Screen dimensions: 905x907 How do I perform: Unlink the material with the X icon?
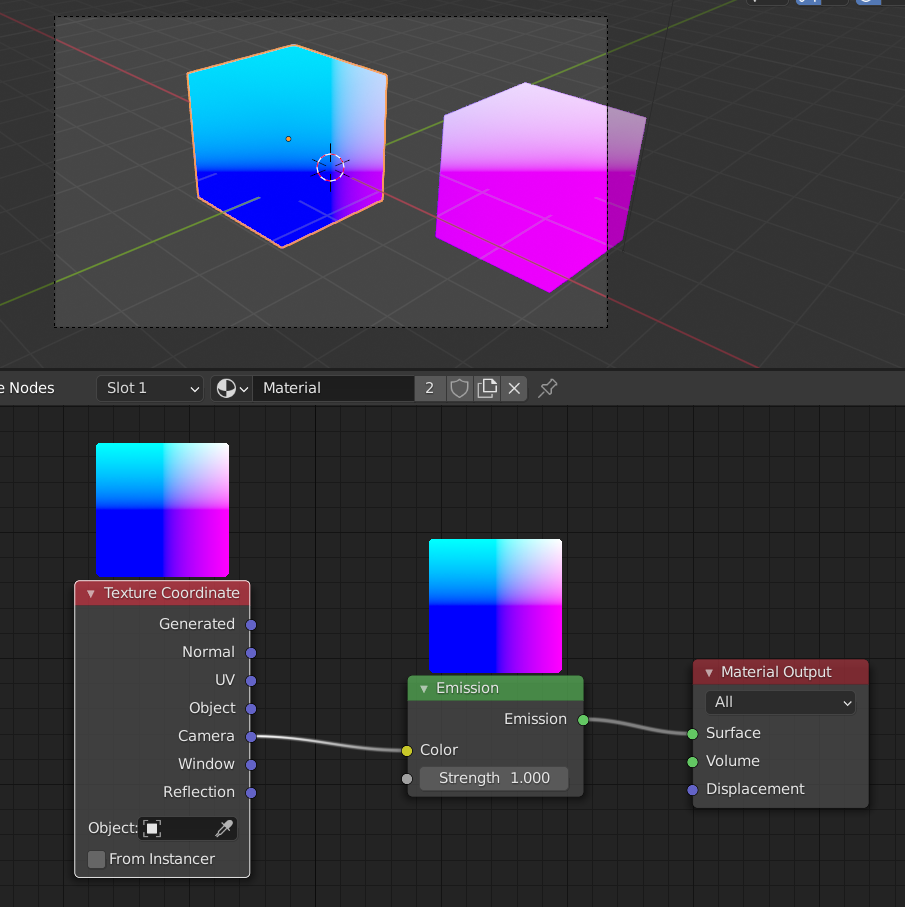click(514, 388)
